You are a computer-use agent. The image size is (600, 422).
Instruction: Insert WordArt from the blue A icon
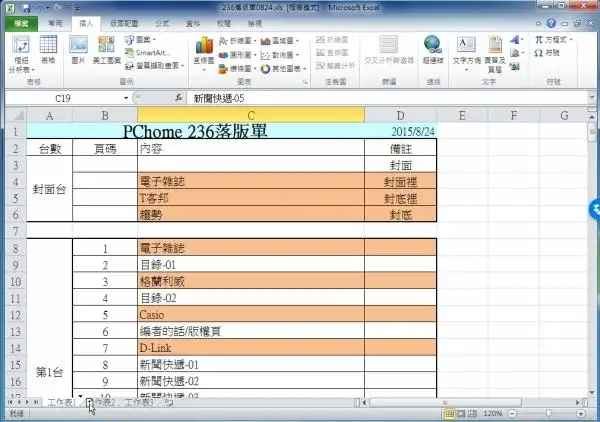(516, 39)
